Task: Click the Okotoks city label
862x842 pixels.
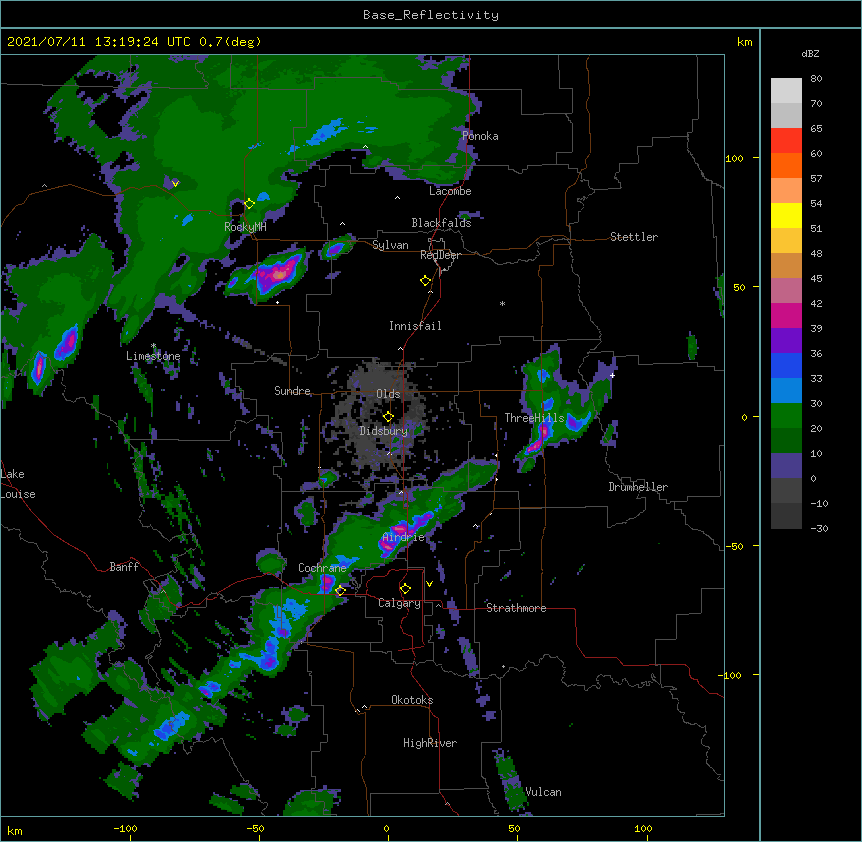Action: point(412,700)
